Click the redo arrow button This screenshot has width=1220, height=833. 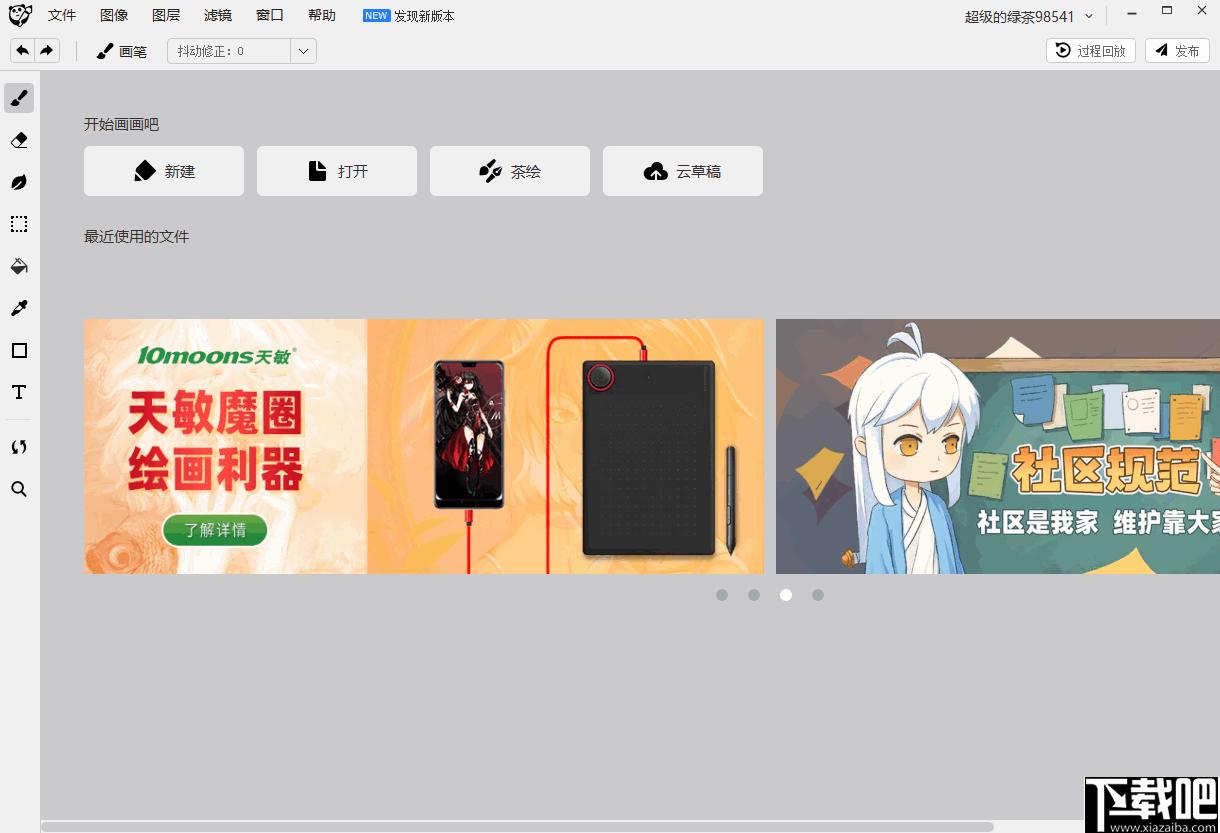(47, 50)
